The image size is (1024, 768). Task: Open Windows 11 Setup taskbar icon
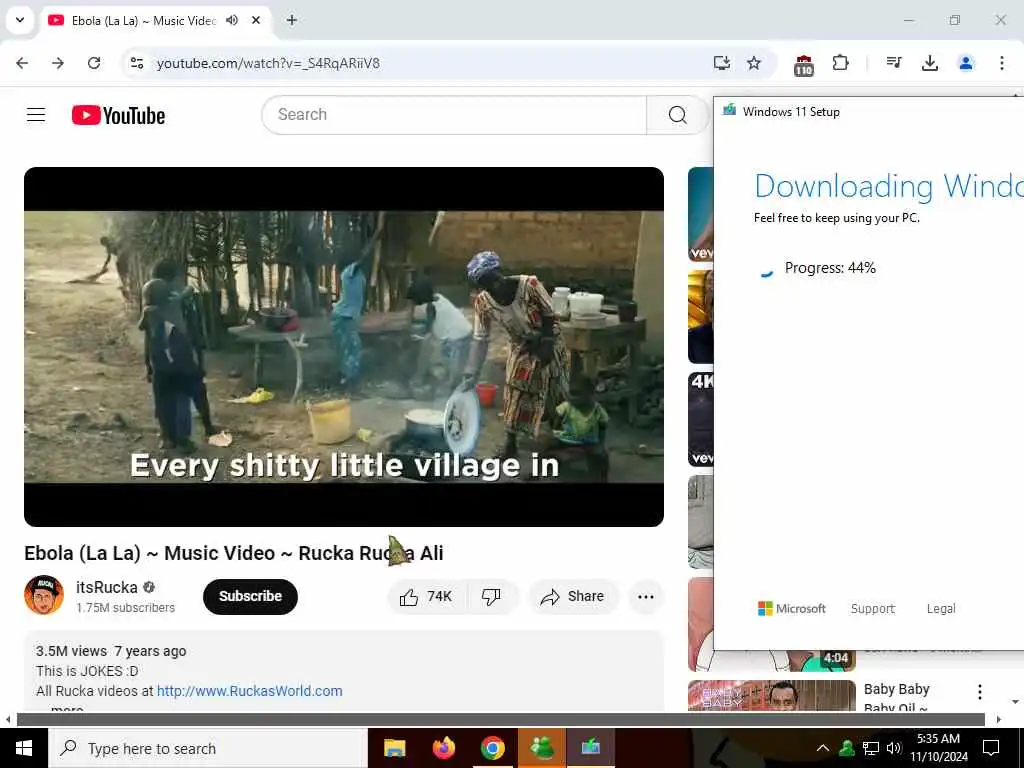pyautogui.click(x=590, y=748)
